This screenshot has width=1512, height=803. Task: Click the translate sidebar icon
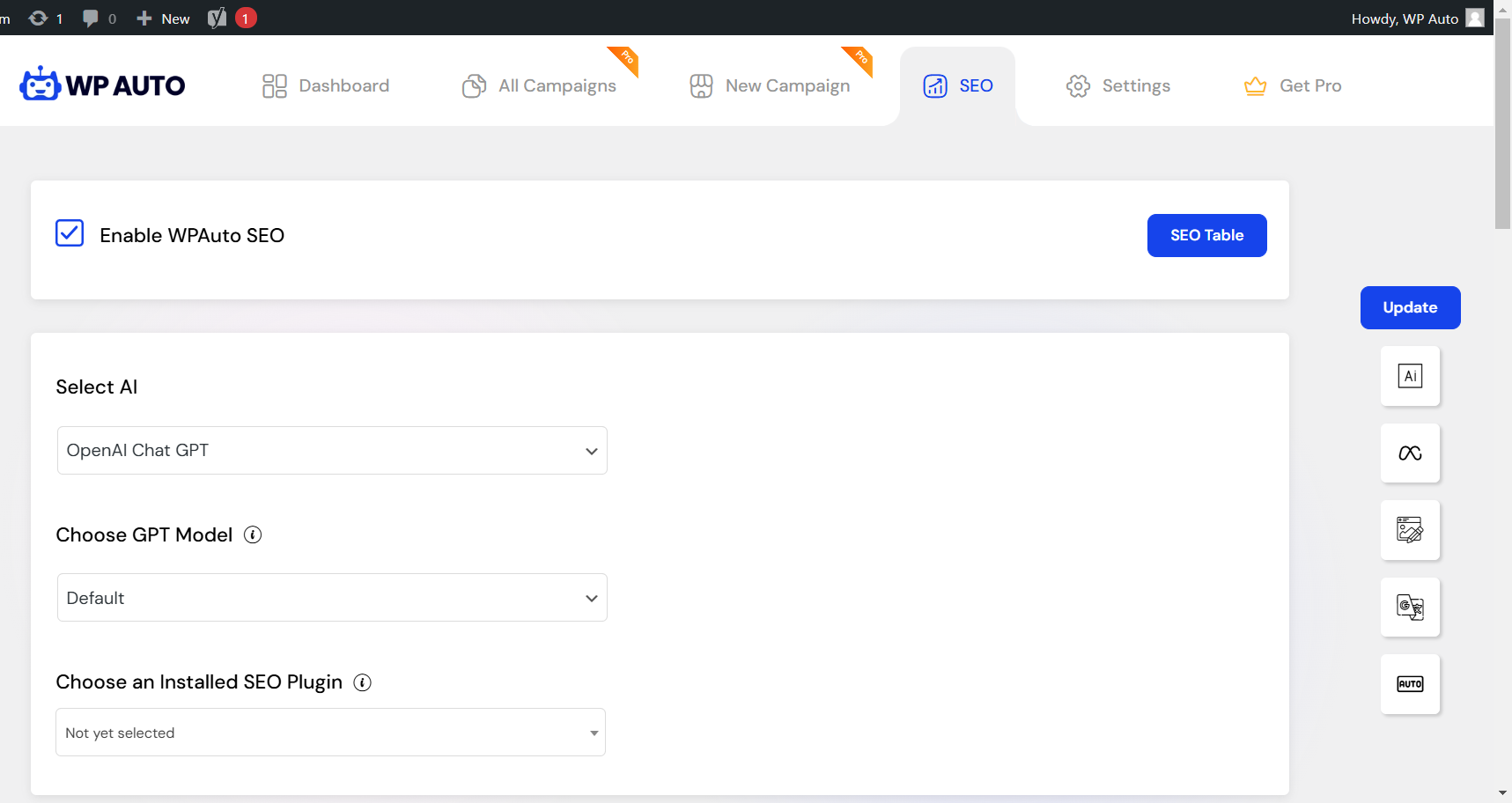coord(1410,607)
